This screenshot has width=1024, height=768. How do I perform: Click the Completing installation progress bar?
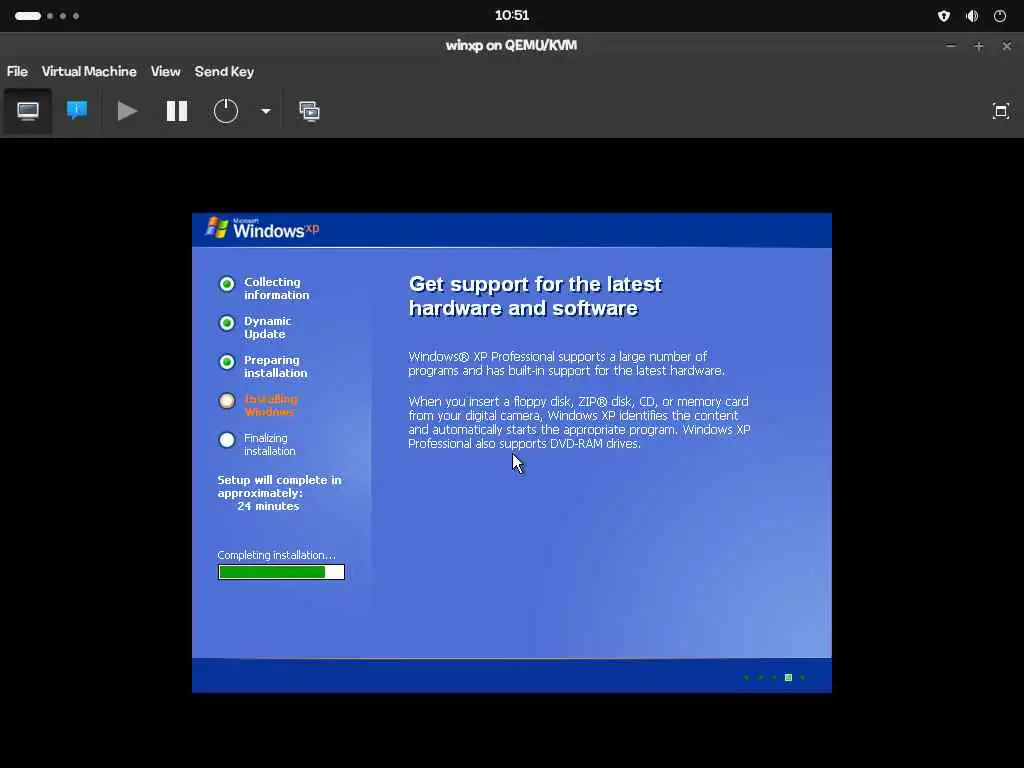(281, 572)
